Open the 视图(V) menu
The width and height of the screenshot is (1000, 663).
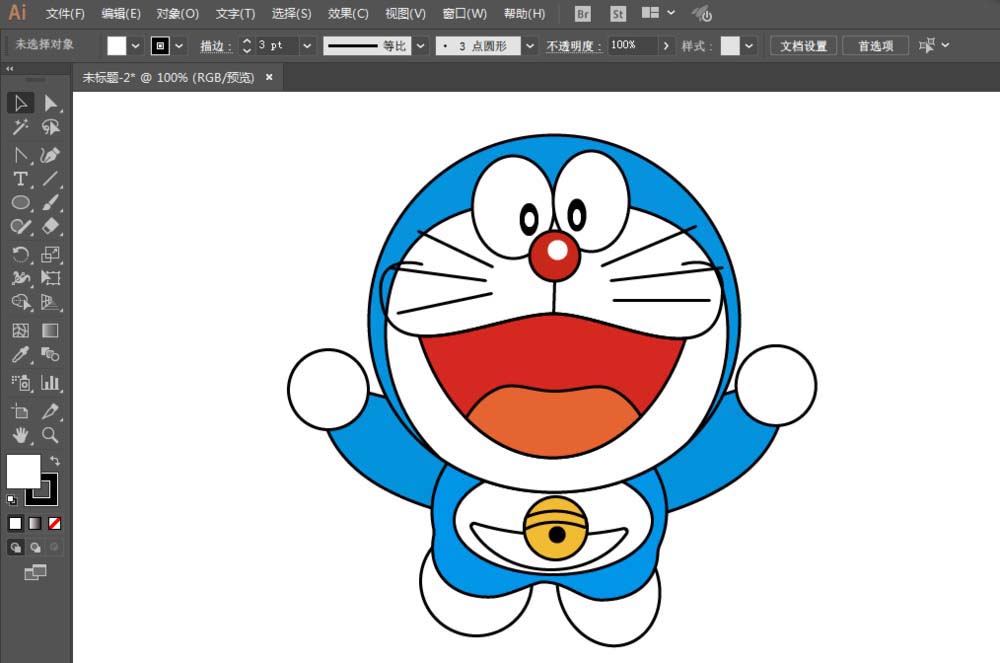click(x=405, y=13)
